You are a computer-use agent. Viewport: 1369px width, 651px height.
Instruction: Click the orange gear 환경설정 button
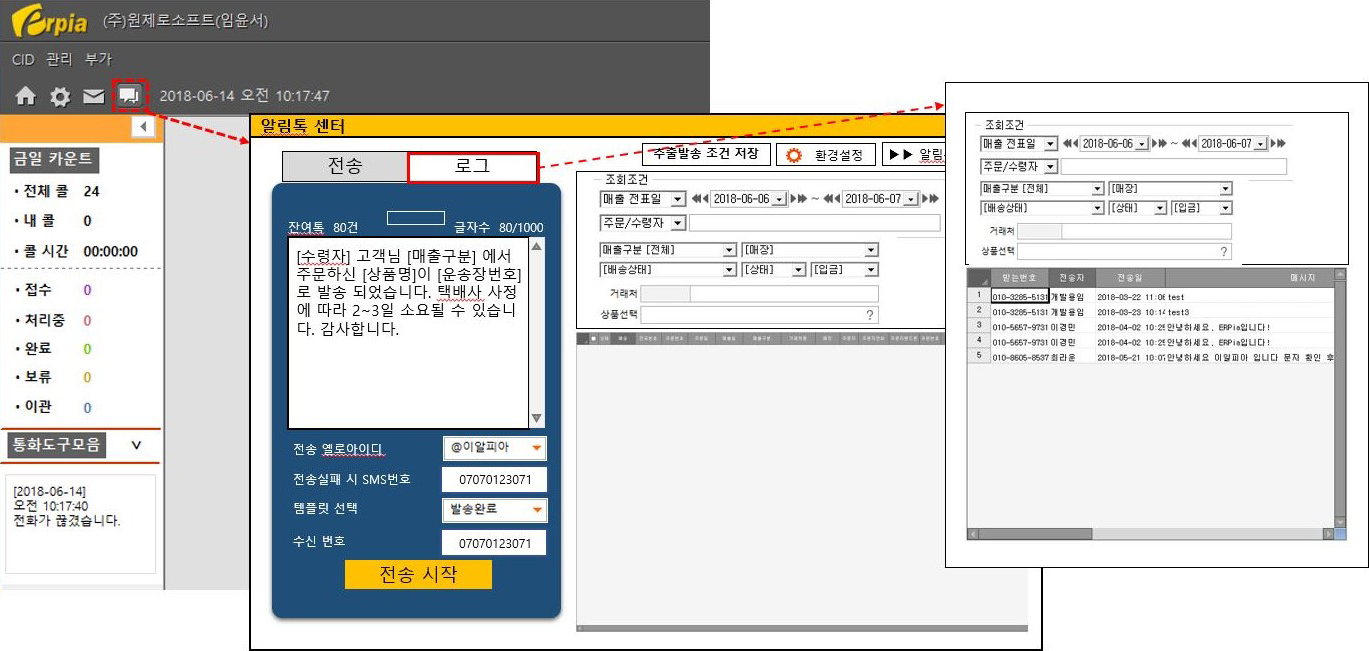click(826, 155)
